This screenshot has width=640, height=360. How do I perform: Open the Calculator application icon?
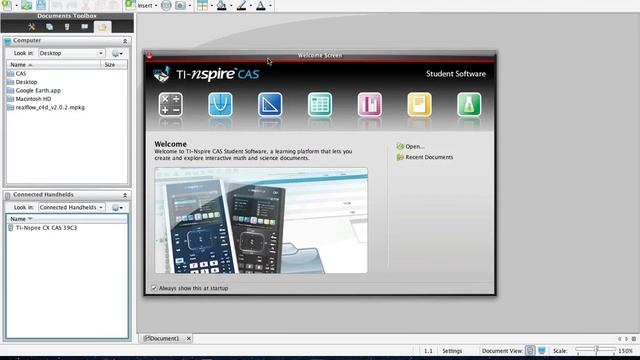click(x=171, y=104)
